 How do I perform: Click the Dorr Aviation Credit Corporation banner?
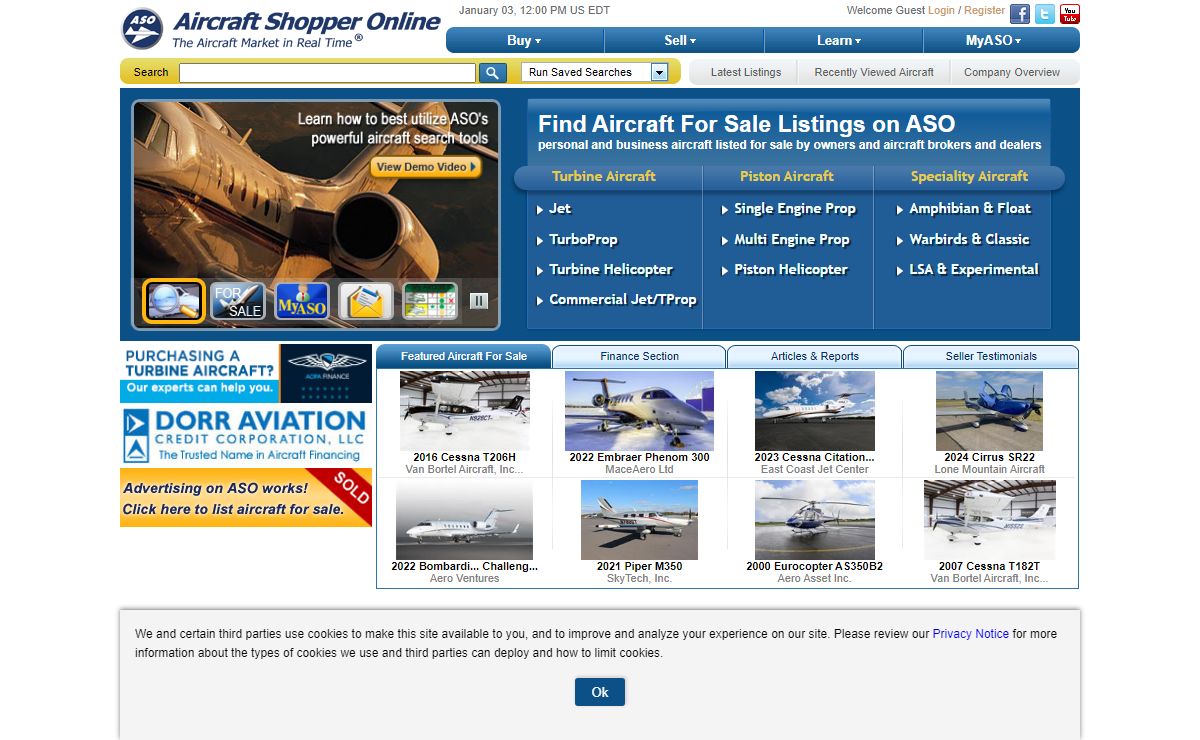click(246, 435)
